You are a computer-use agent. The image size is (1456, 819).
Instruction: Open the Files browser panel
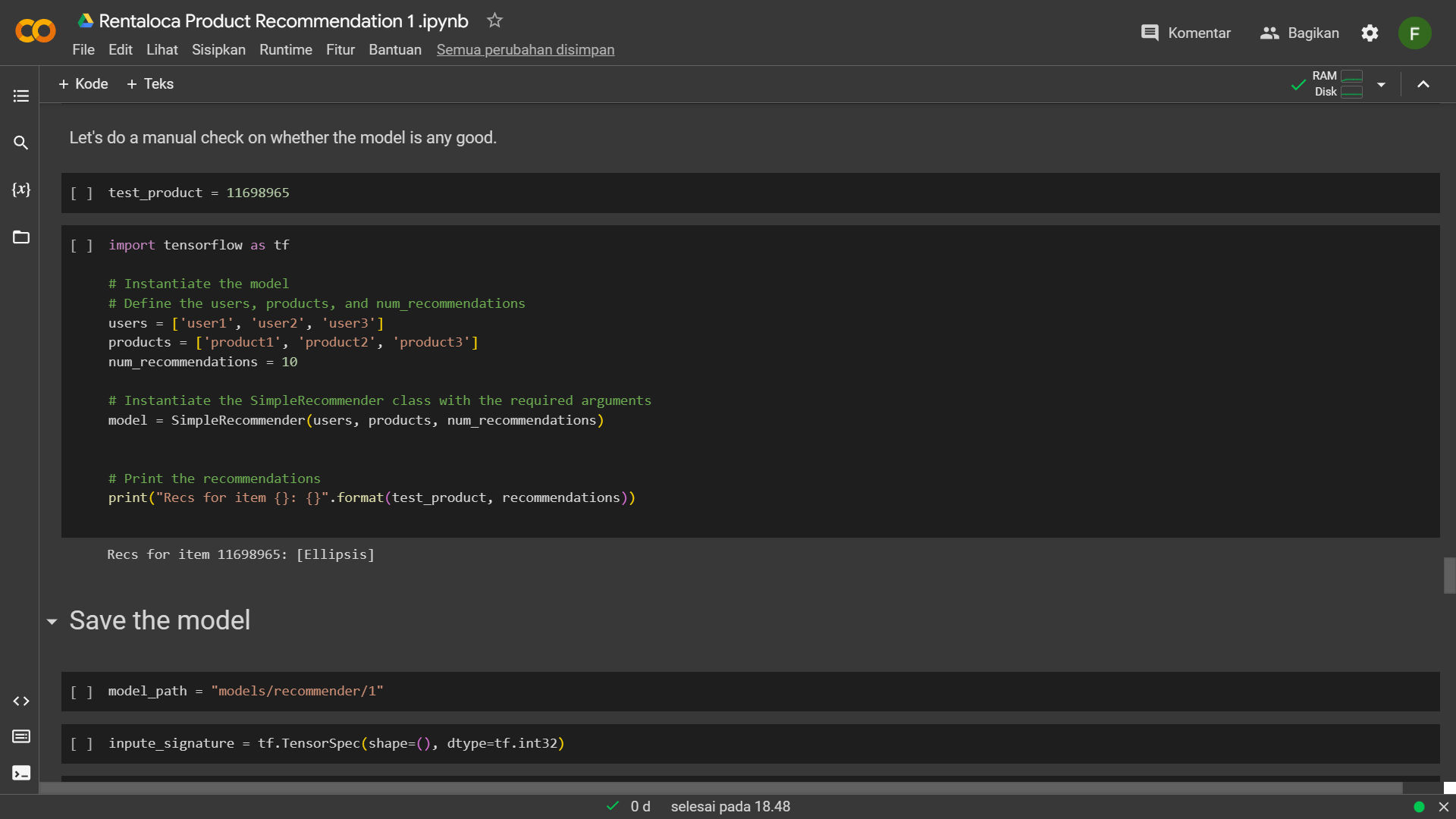tap(20, 237)
